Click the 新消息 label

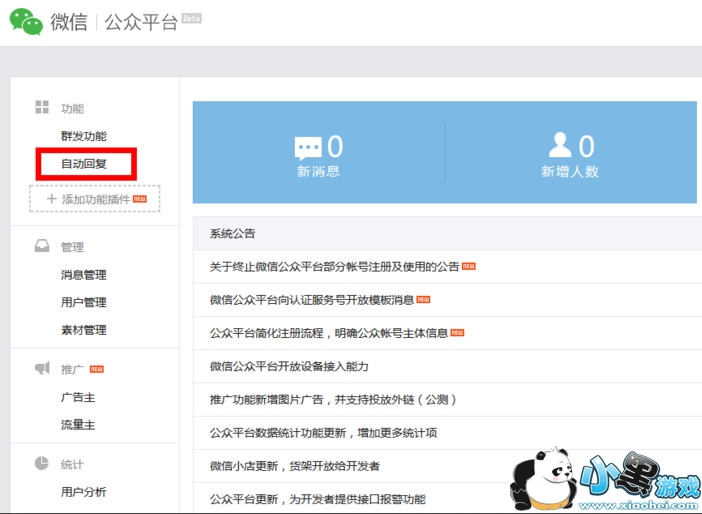(318, 171)
